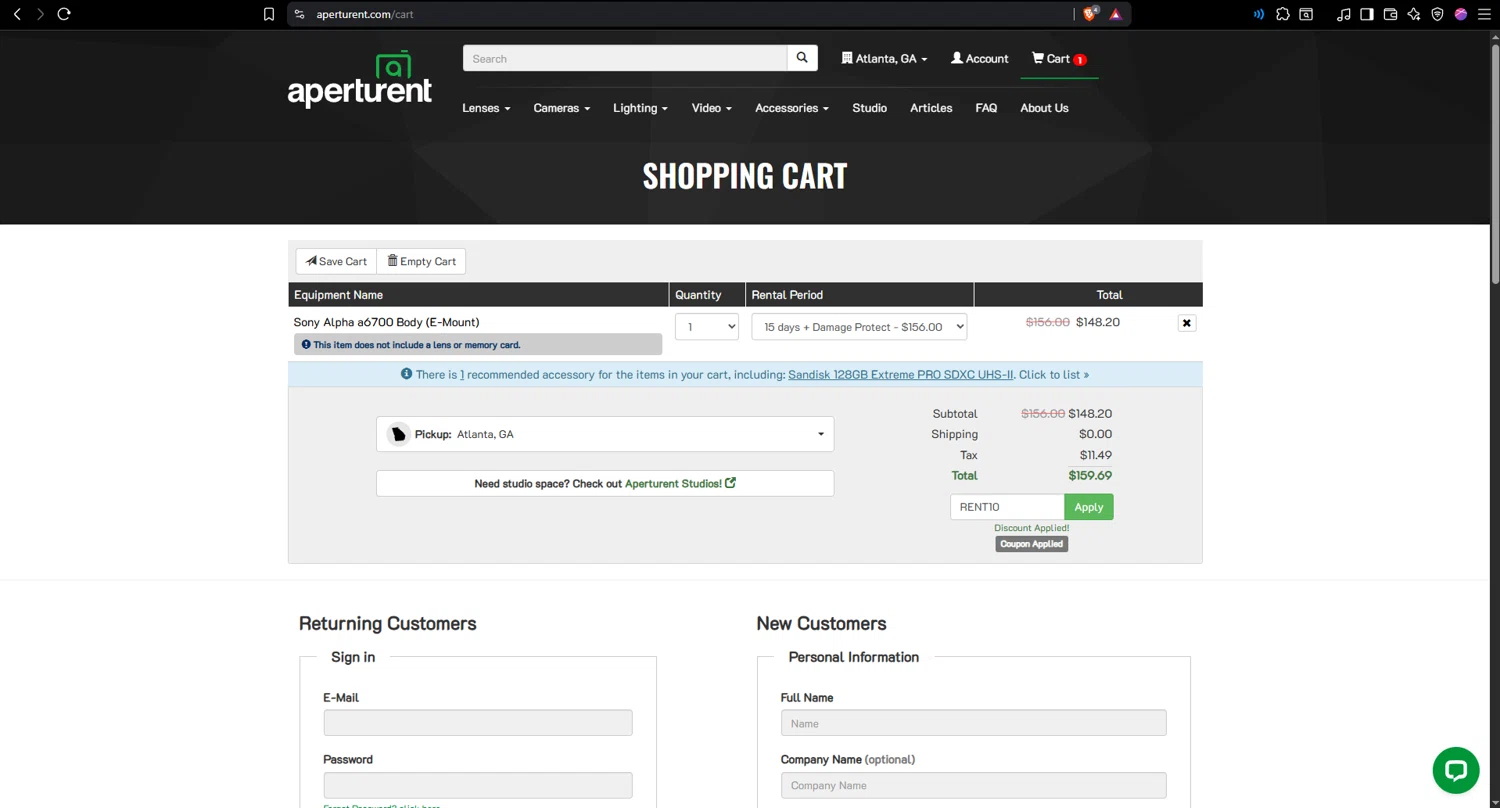Open music note media control icon
Screen dimensions: 1500x808
[x=1343, y=14]
